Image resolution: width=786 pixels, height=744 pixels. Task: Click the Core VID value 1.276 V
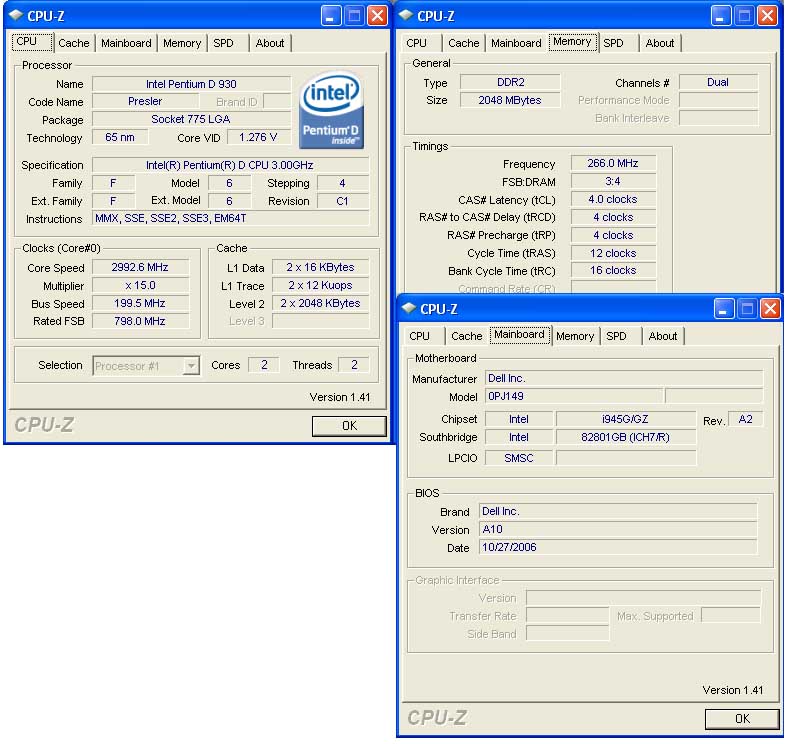click(259, 137)
